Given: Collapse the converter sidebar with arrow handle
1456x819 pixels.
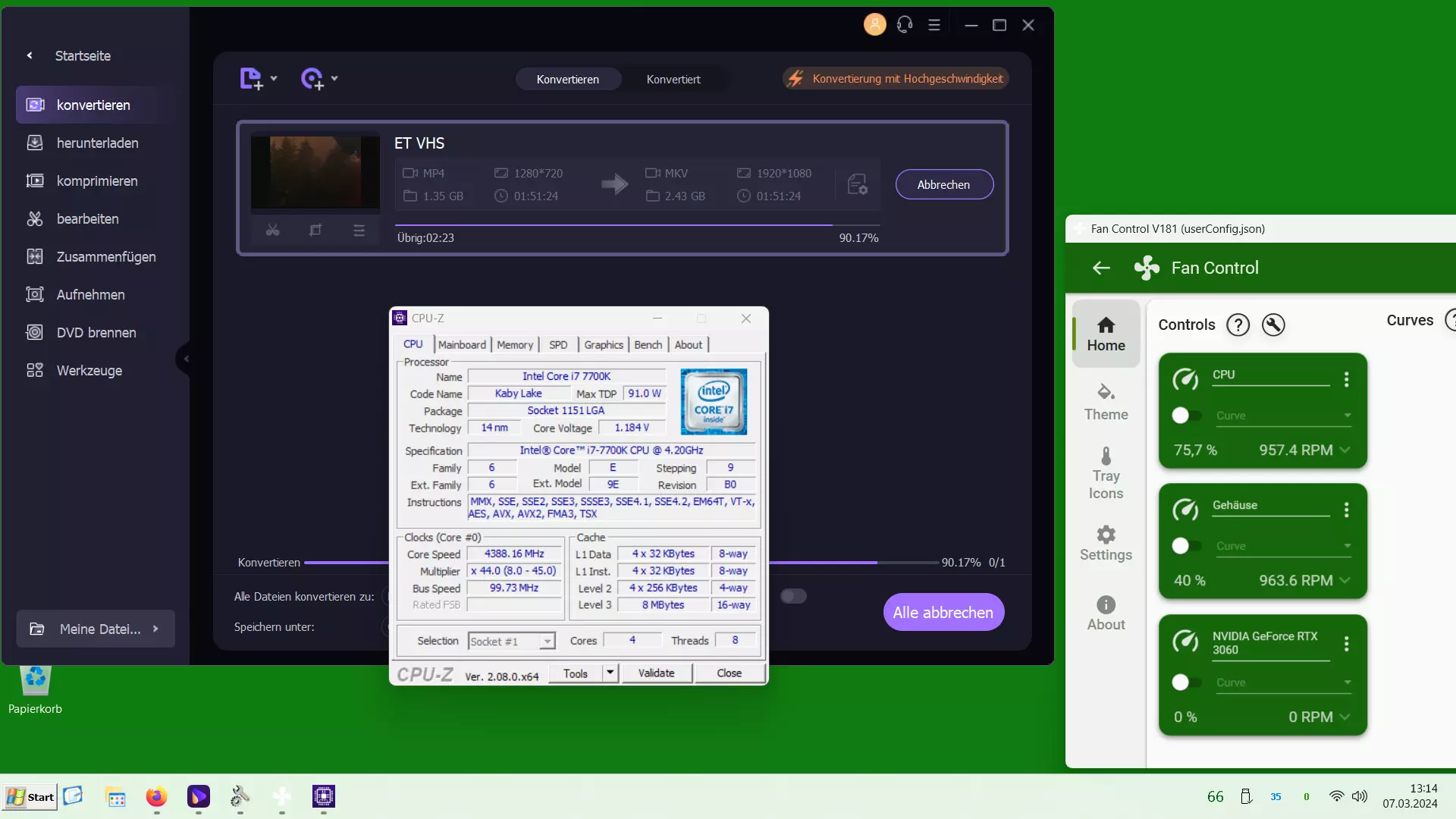Looking at the screenshot, I should click(185, 359).
